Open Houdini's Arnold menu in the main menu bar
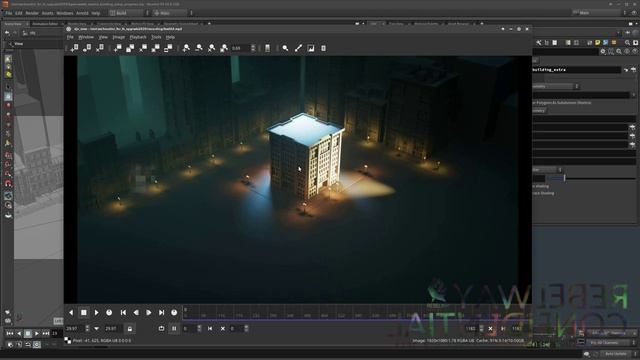Viewport: 640px width, 360px height. point(82,13)
